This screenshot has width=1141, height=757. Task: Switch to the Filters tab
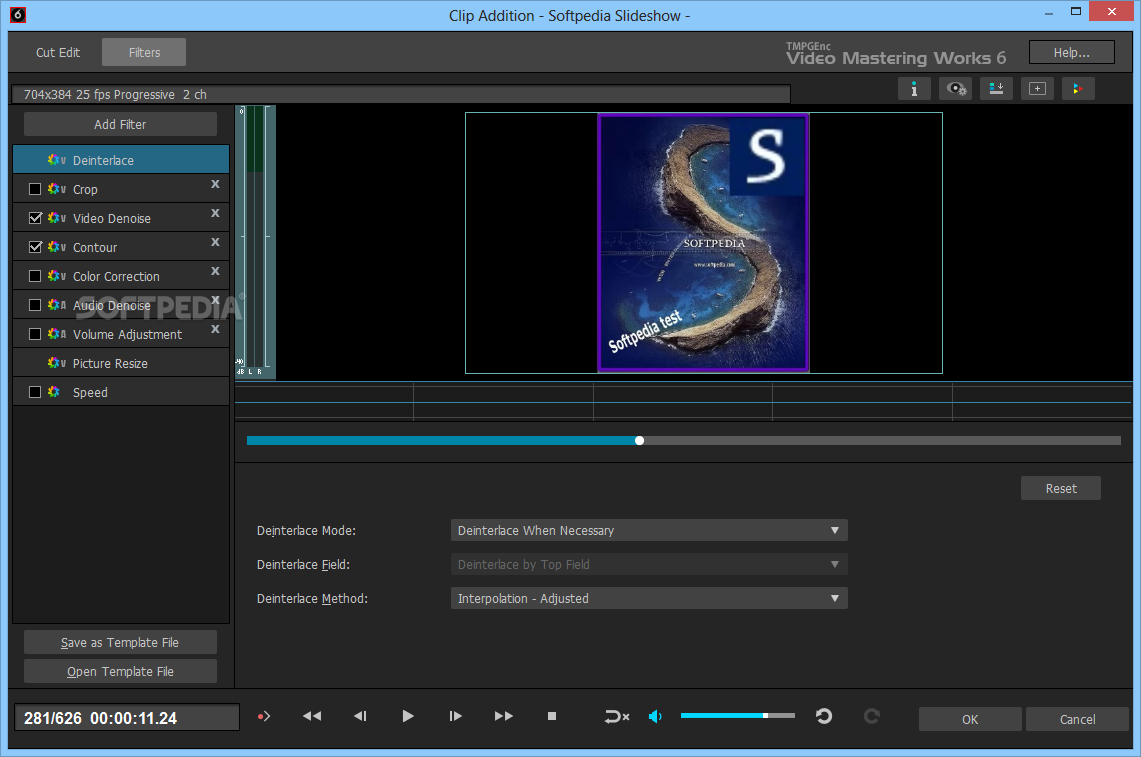pos(144,52)
